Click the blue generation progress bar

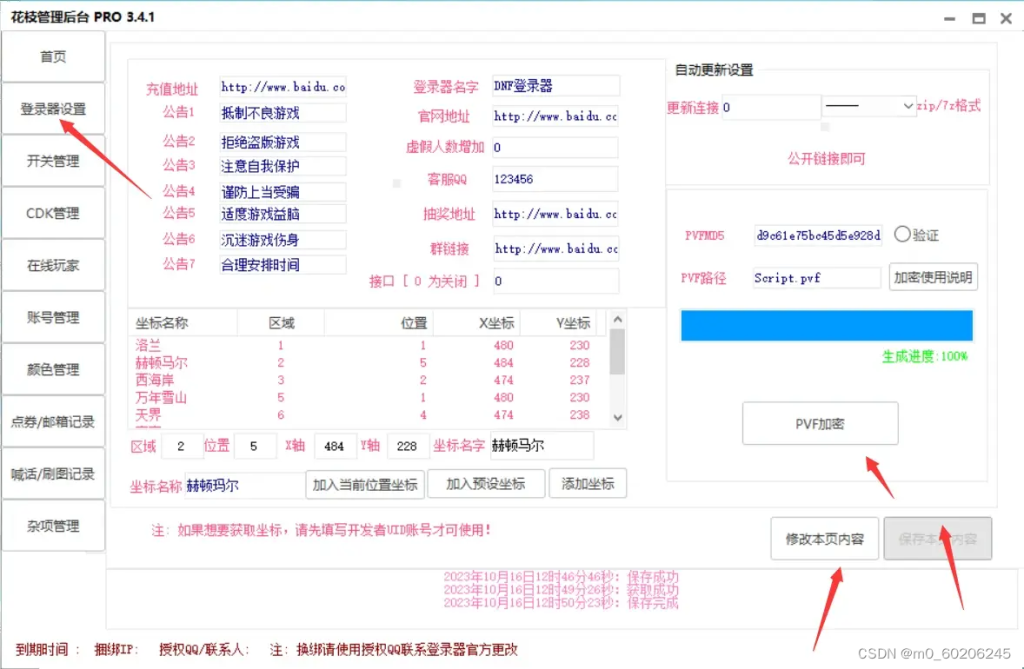(x=826, y=325)
